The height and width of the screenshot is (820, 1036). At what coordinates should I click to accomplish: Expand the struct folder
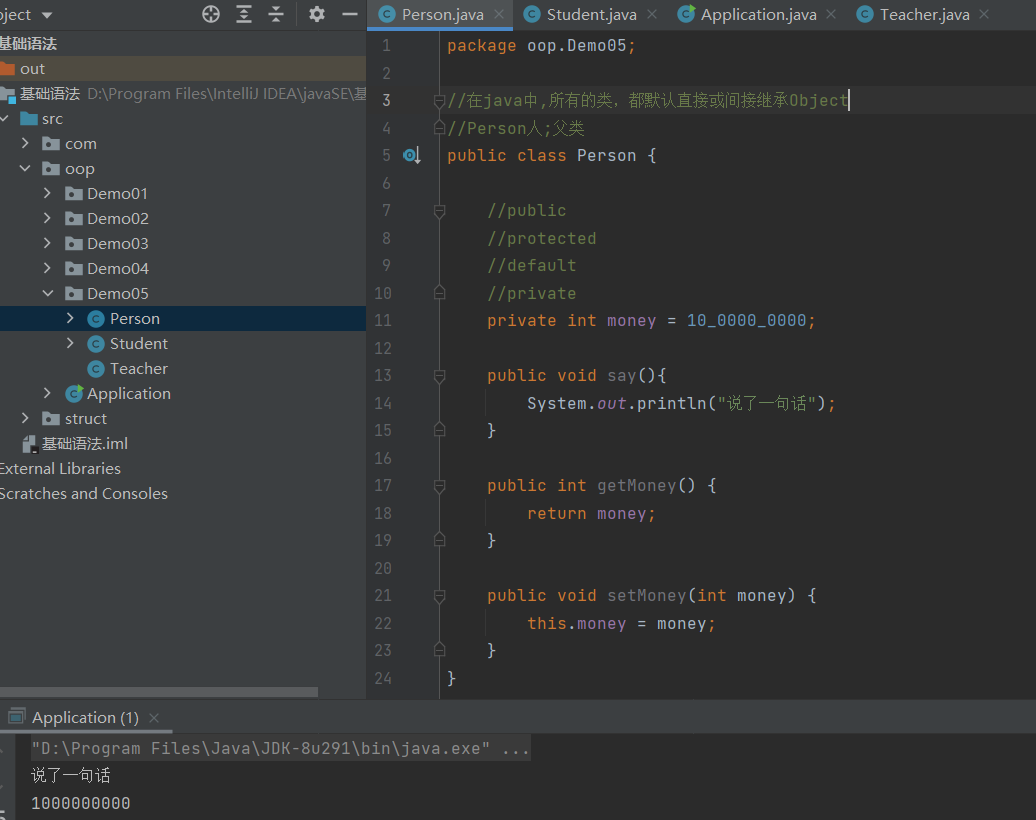coord(25,418)
